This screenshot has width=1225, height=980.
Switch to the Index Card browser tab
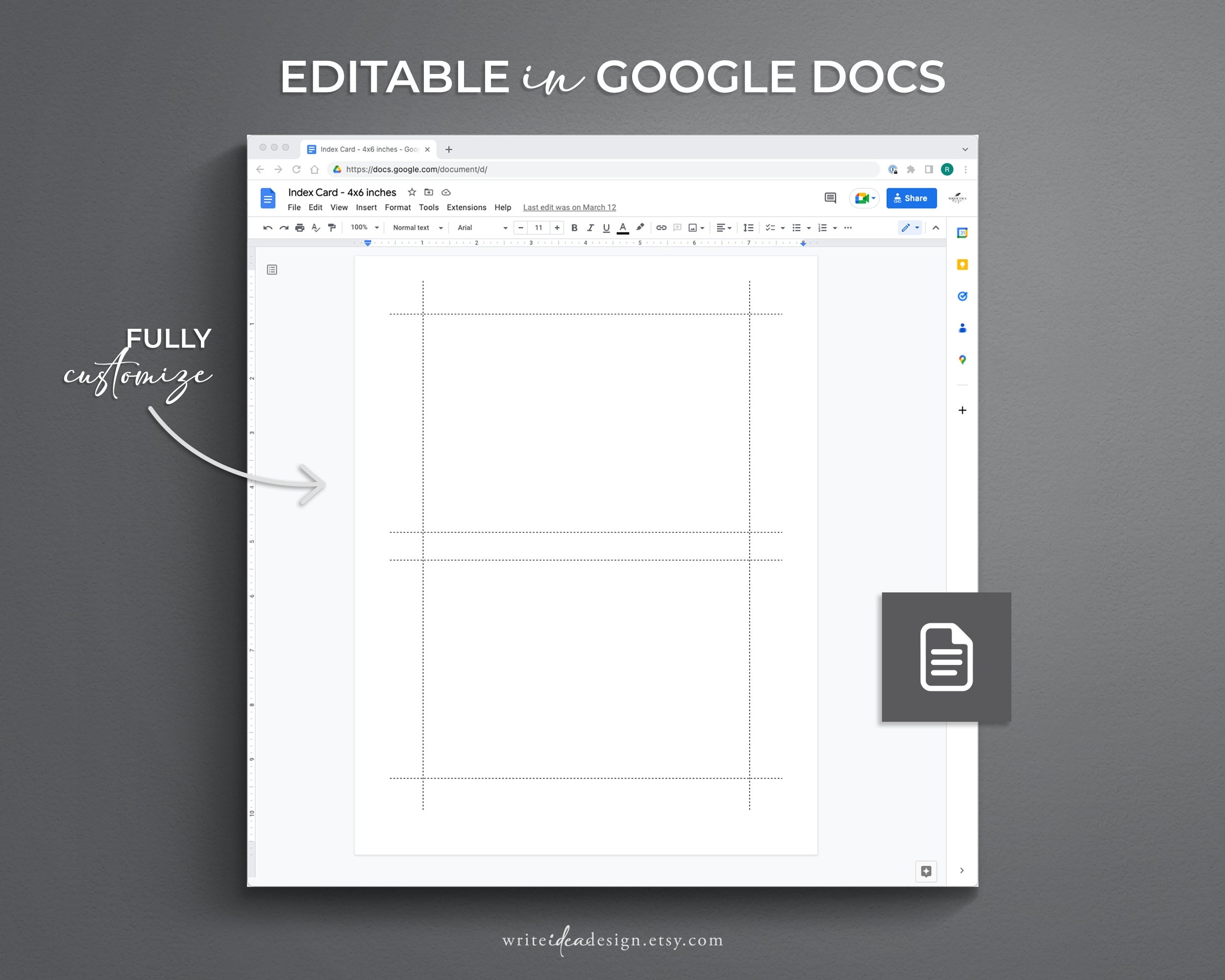[x=364, y=149]
